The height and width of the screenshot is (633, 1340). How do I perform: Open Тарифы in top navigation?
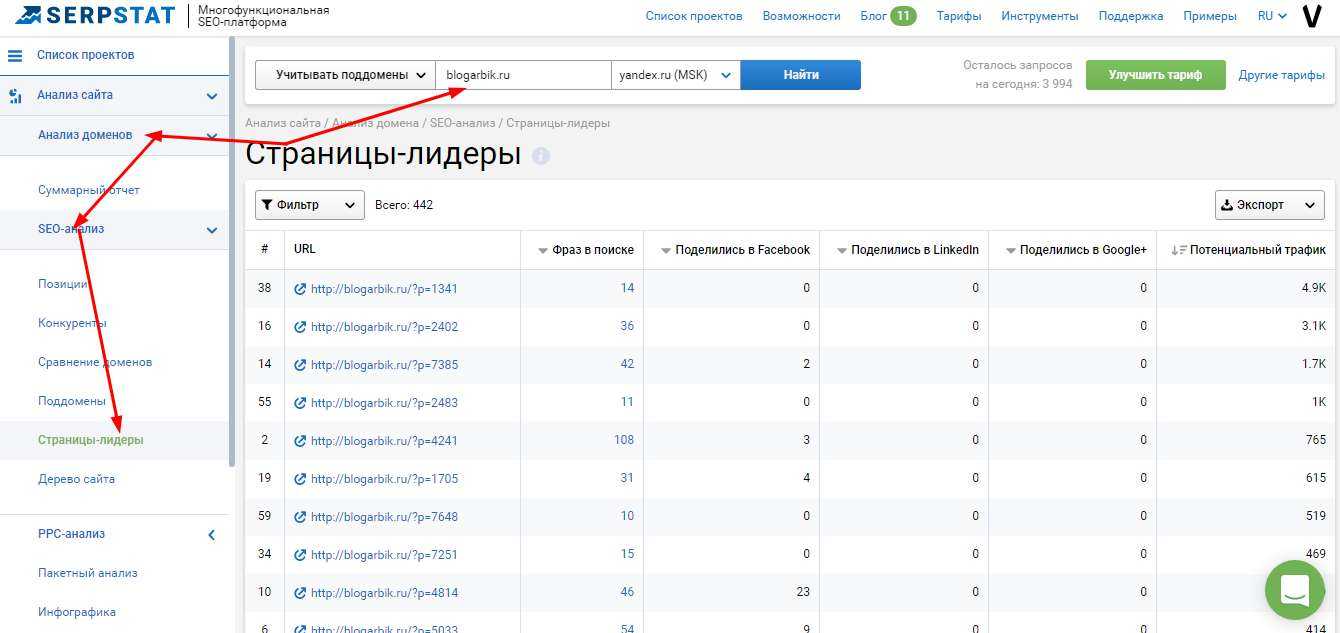tap(959, 16)
